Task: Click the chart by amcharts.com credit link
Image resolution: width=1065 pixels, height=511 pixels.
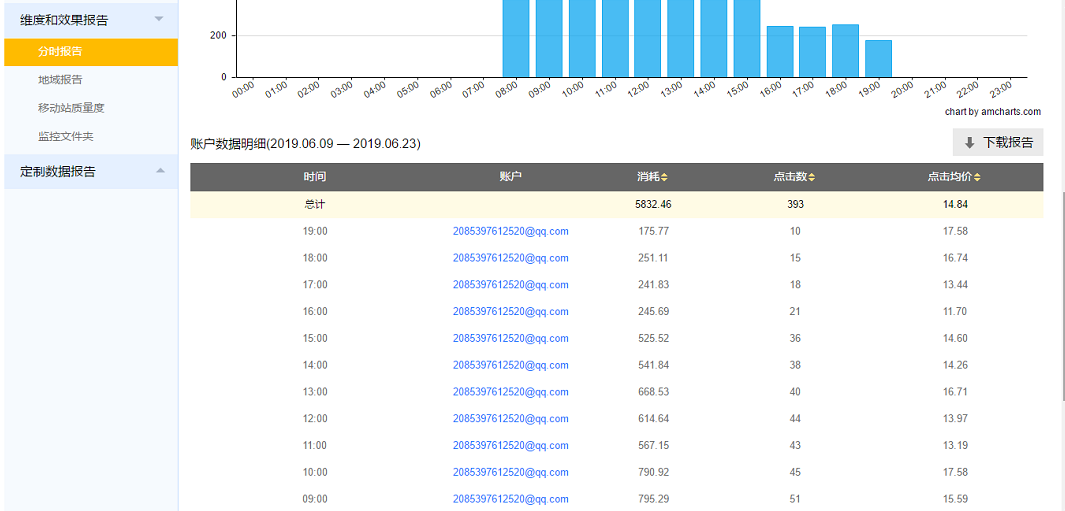Action: coord(992,112)
